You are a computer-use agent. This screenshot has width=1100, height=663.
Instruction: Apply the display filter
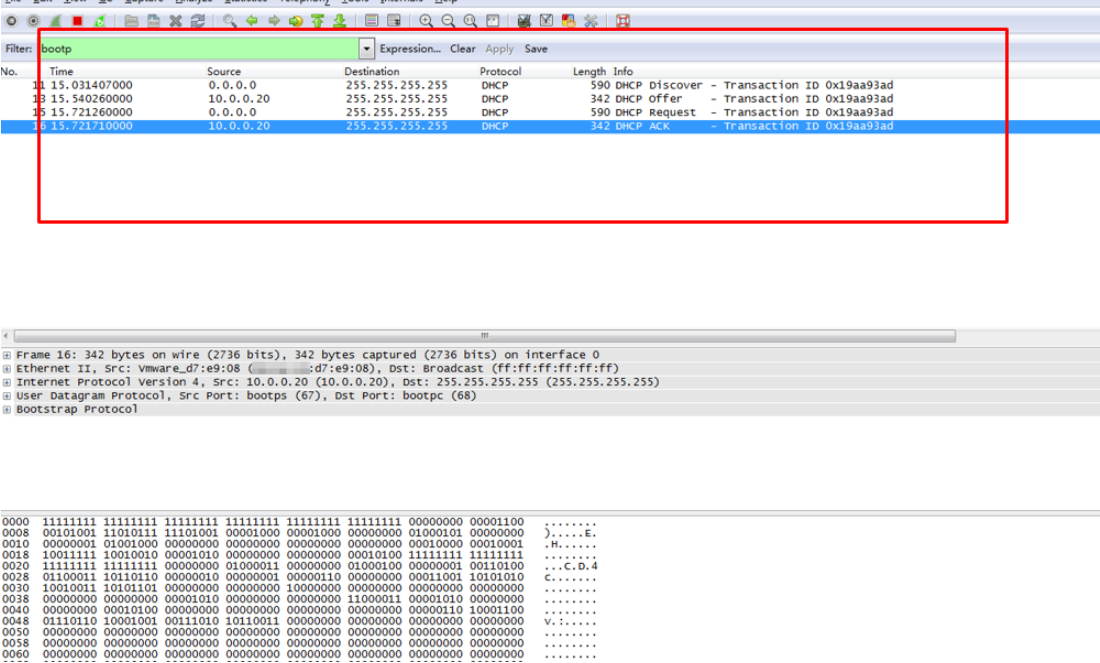[499, 49]
